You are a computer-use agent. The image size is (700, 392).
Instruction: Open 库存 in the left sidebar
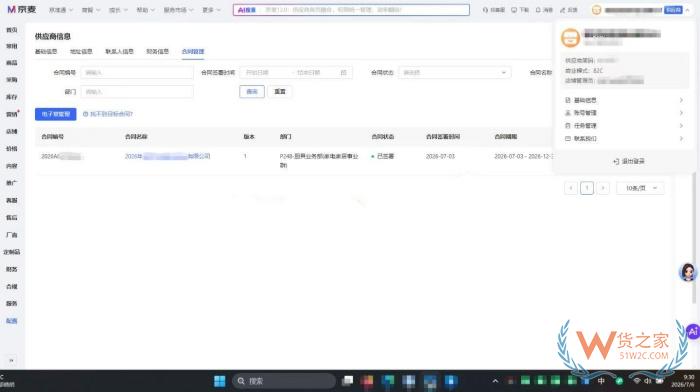[x=12, y=97]
